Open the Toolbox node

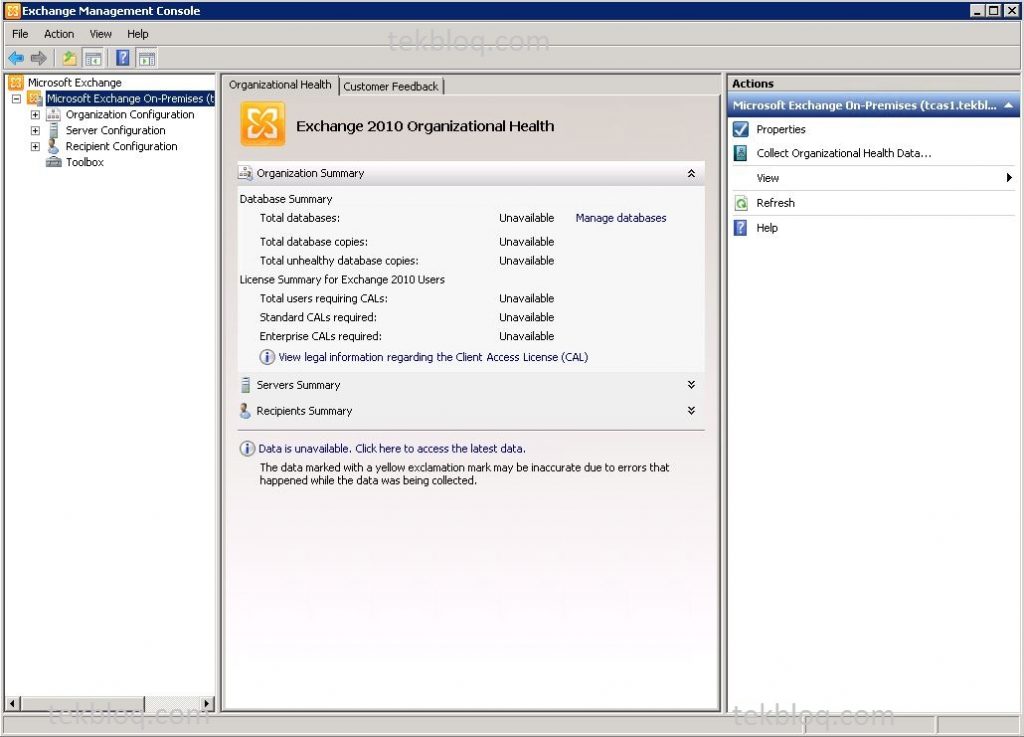coord(84,162)
